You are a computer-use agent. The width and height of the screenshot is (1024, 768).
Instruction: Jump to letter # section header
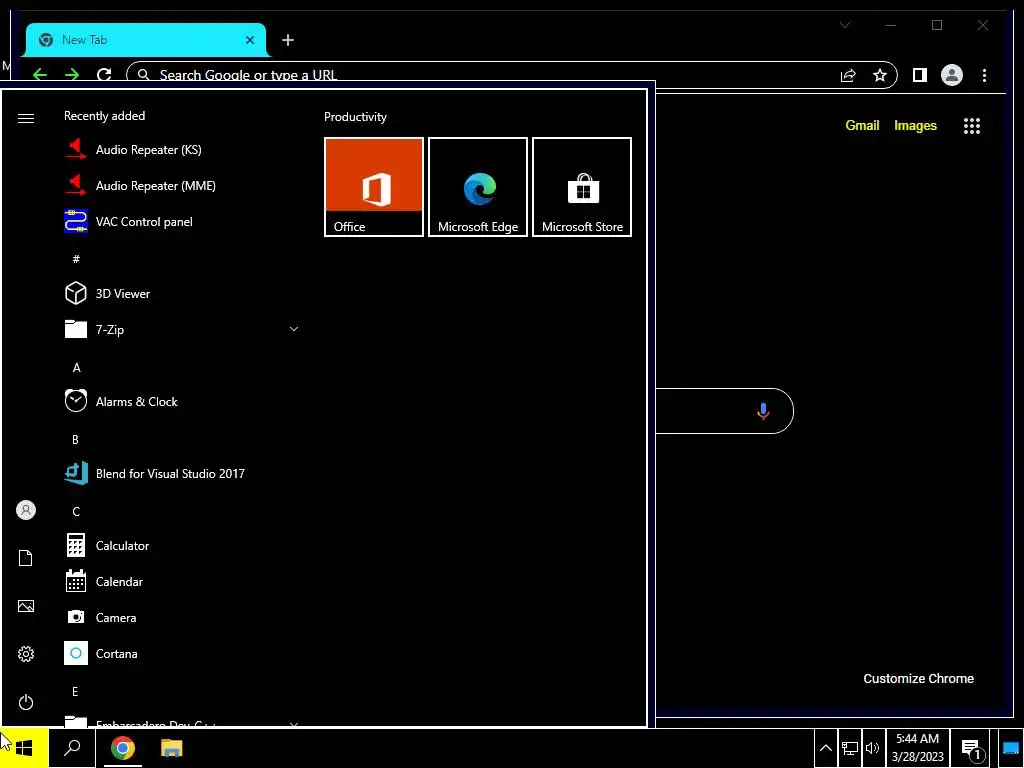(76, 259)
